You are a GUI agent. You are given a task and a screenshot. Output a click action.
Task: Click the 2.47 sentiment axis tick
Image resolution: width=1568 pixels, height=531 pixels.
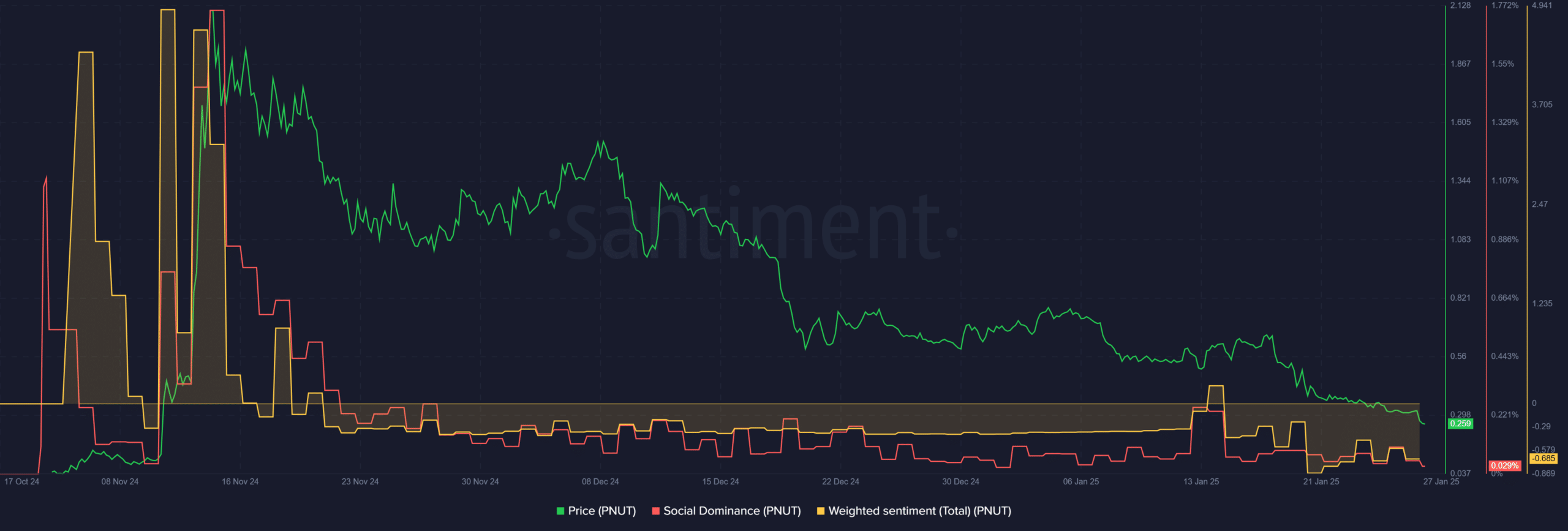point(1540,205)
